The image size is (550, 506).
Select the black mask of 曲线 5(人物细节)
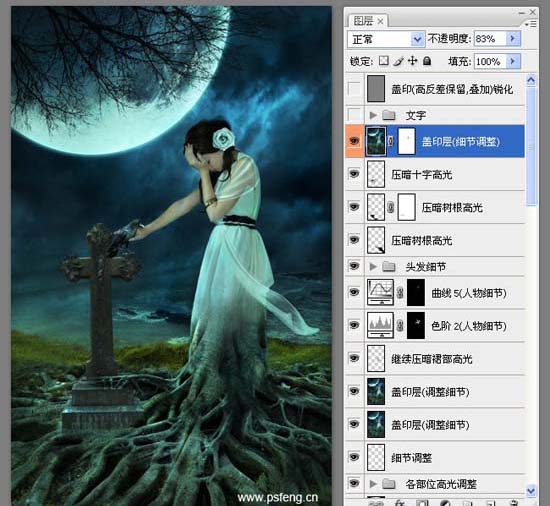coord(416,292)
